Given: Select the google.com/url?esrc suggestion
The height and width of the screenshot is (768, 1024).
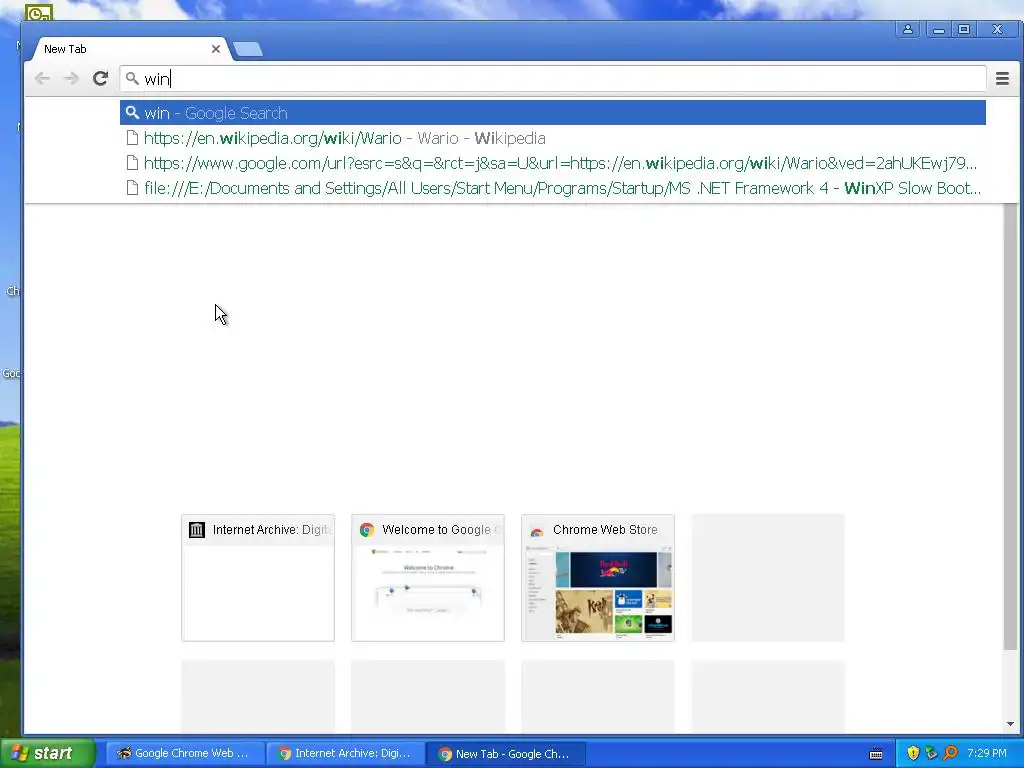Looking at the screenshot, I should coord(552,163).
